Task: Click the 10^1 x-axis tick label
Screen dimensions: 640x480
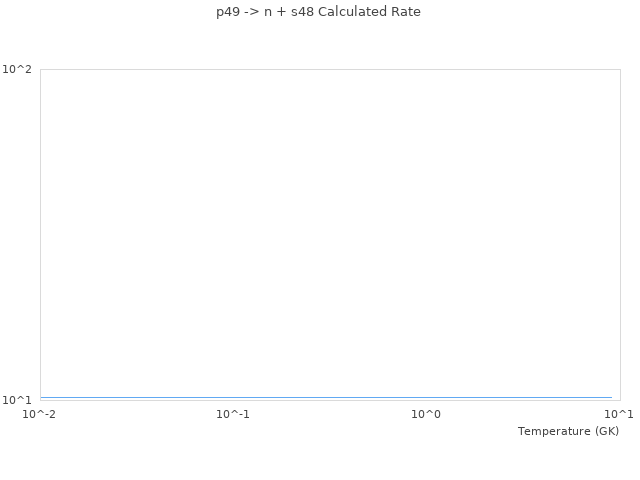Action: tap(619, 414)
